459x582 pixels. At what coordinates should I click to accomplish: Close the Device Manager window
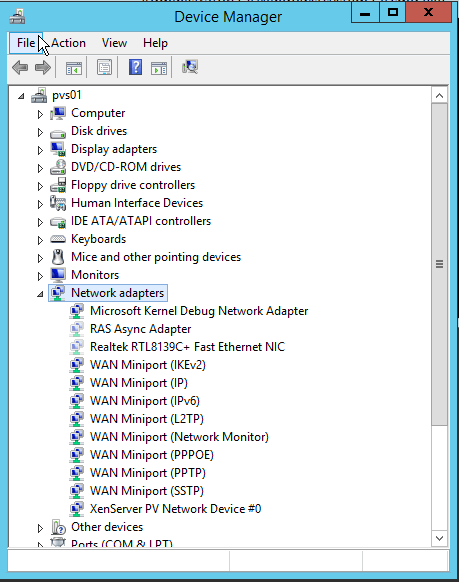coord(429,13)
